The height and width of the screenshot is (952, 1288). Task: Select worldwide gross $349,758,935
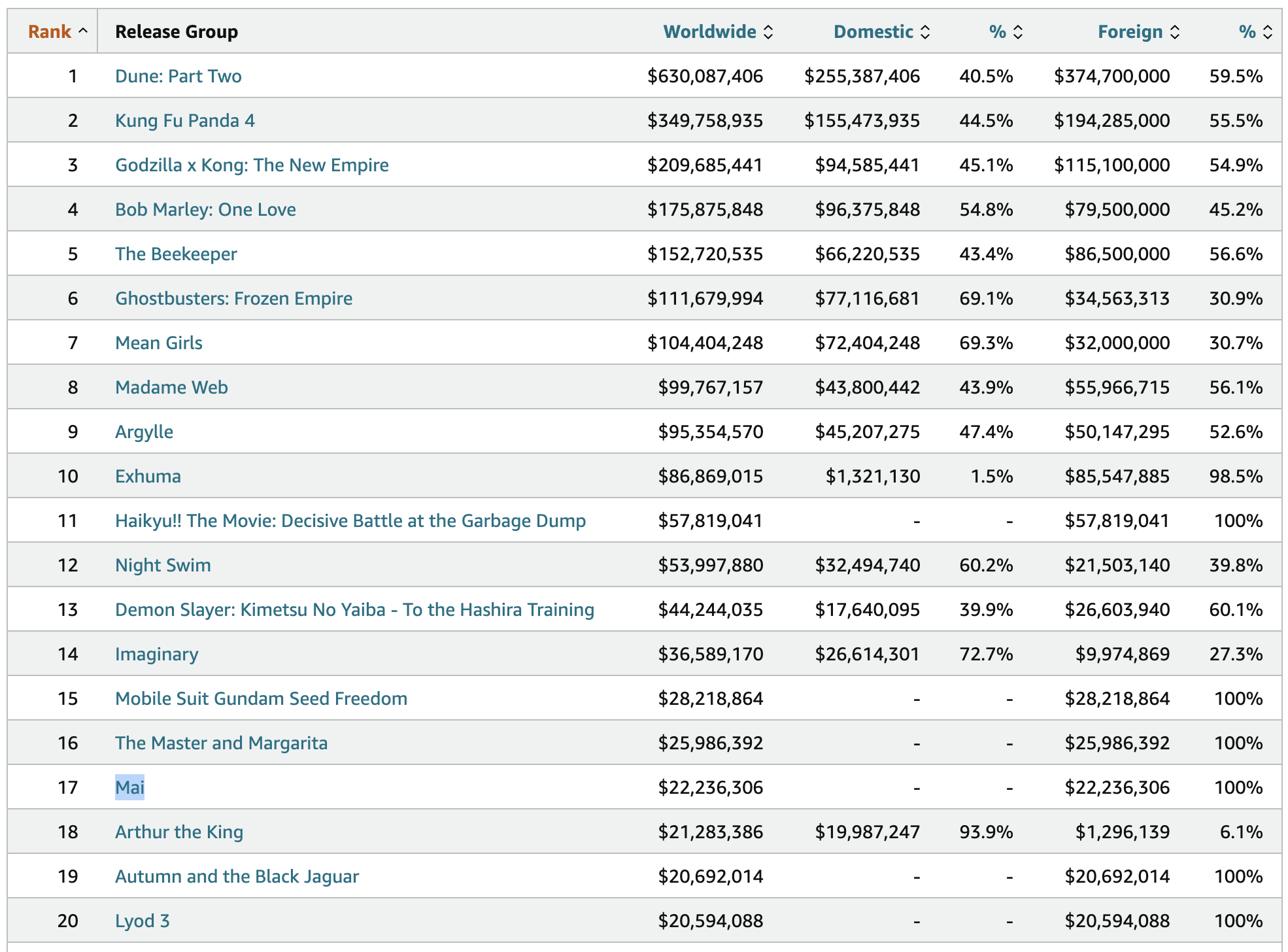pos(705,120)
